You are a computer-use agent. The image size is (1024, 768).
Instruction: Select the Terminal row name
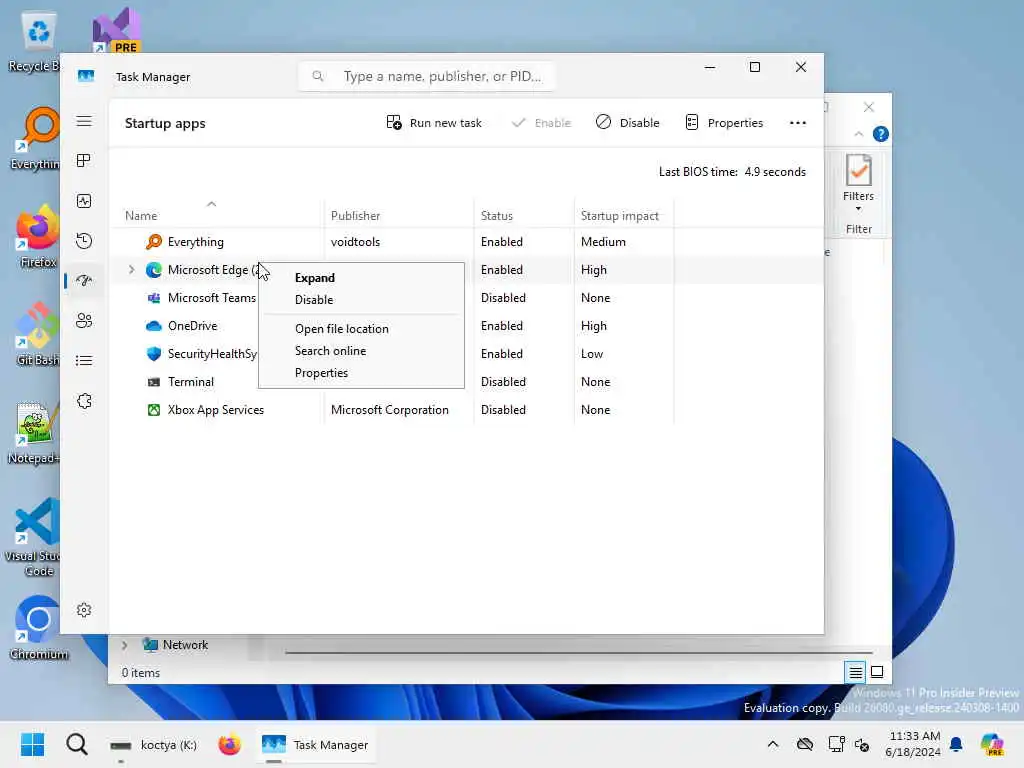[x=190, y=382]
